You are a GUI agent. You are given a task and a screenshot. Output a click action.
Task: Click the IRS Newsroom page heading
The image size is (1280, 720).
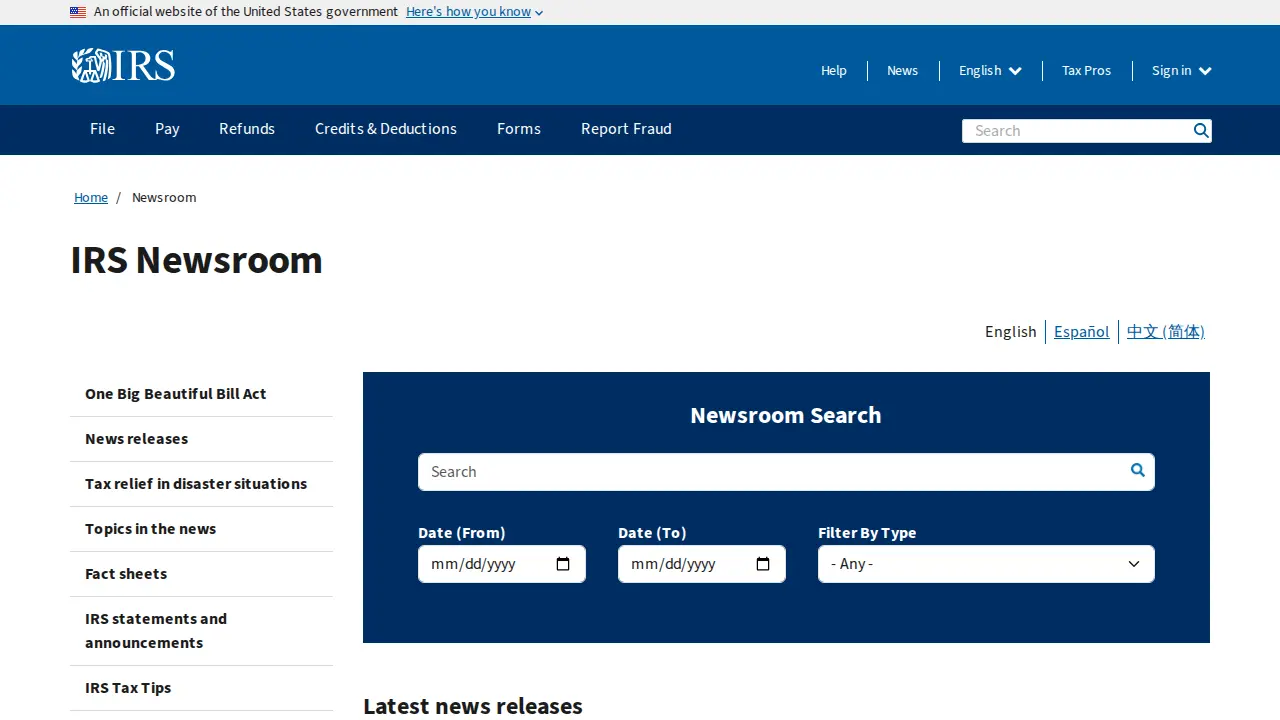[197, 260]
